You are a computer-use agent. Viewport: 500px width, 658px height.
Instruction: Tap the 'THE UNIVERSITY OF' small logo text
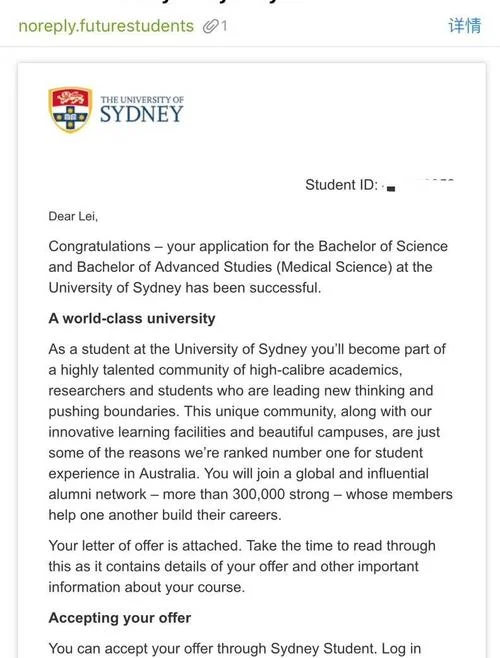[x=142, y=100]
